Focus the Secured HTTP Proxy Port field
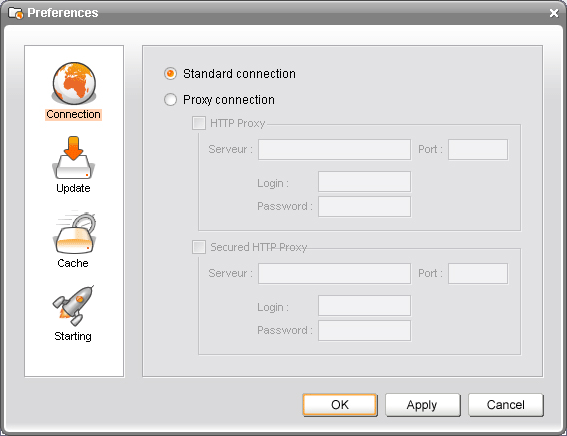Image resolution: width=567 pixels, height=436 pixels. pyautogui.click(x=478, y=273)
